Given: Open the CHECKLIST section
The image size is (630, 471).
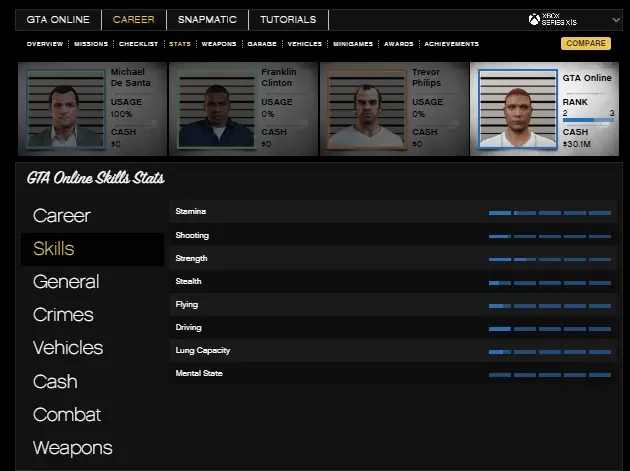Looking at the screenshot, I should [139, 44].
